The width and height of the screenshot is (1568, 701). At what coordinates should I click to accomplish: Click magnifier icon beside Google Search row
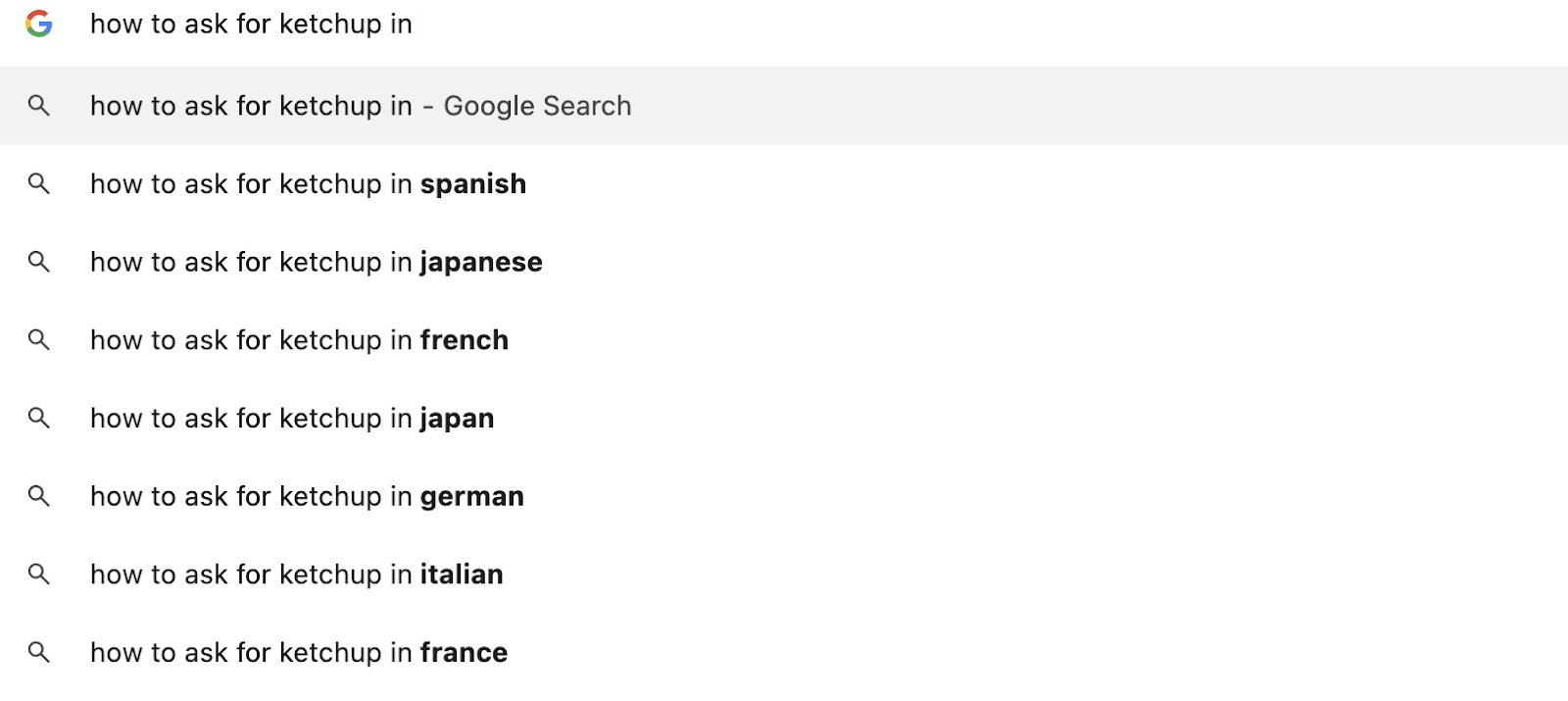[x=39, y=106]
